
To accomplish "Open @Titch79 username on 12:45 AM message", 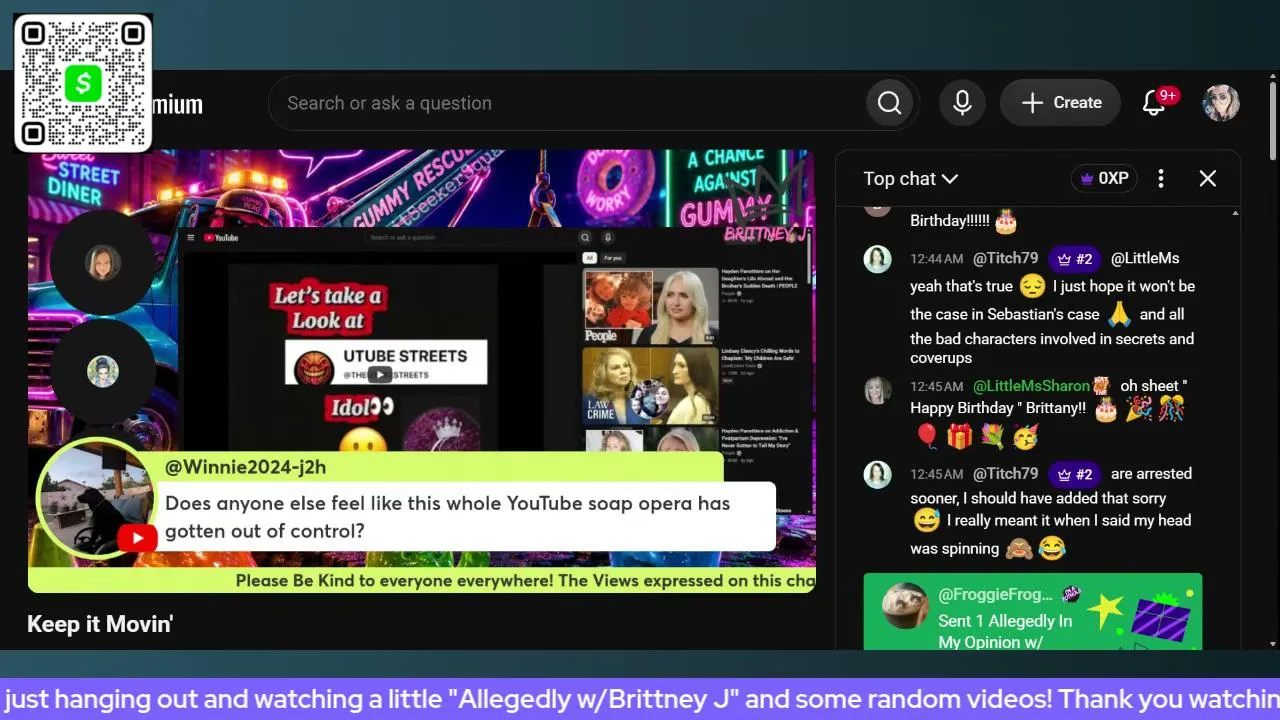I will [x=1005, y=474].
